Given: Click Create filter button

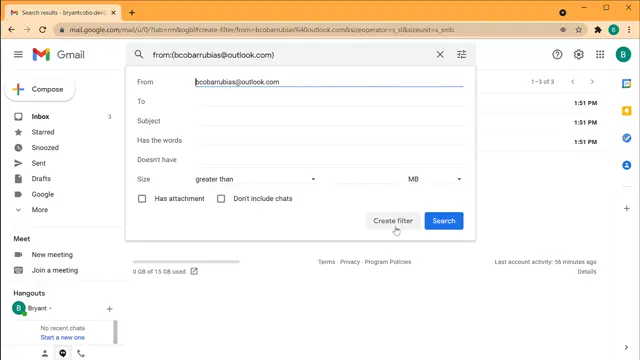Looking at the screenshot, I should click(393, 221).
